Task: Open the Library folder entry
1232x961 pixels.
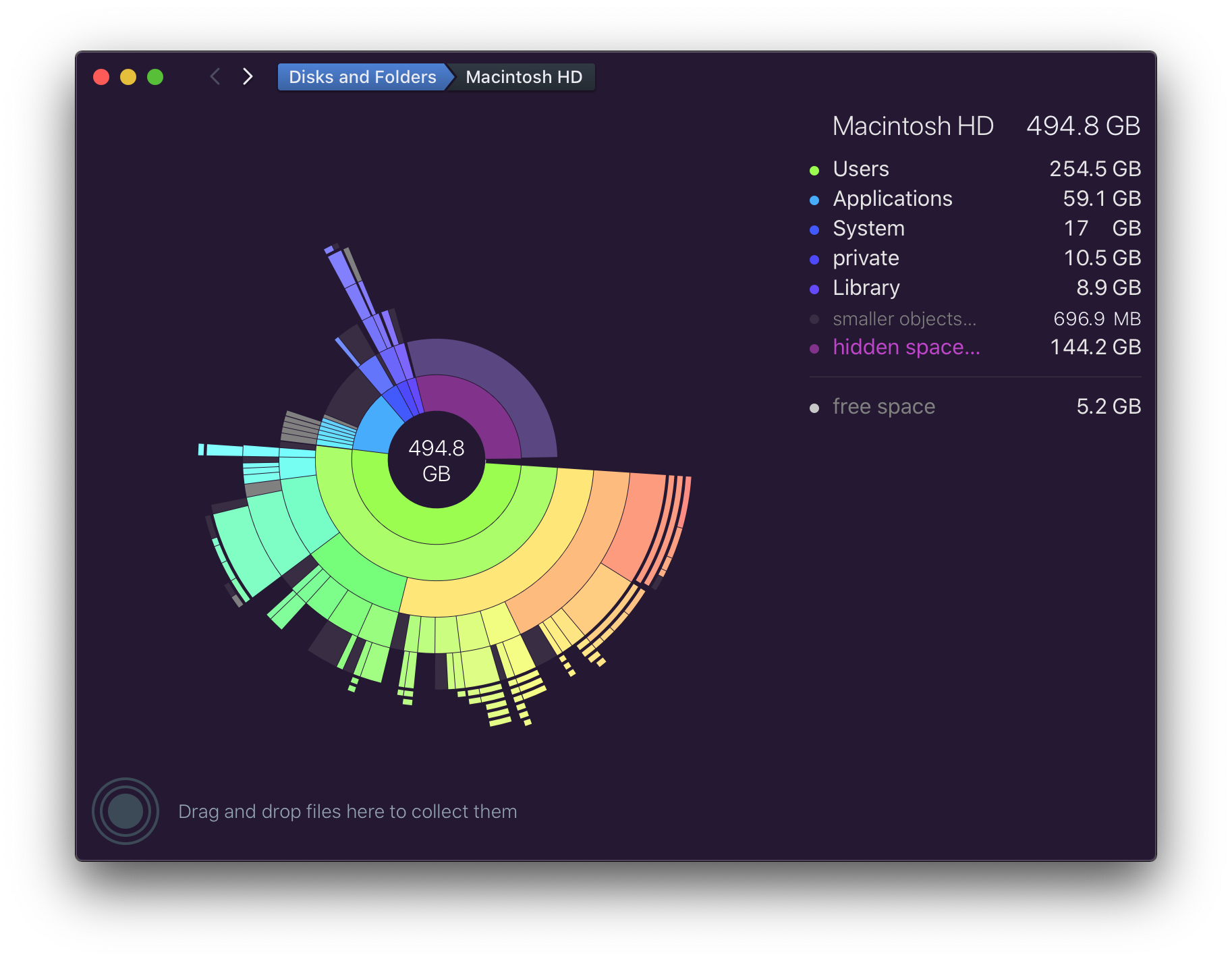Action: 975,287
